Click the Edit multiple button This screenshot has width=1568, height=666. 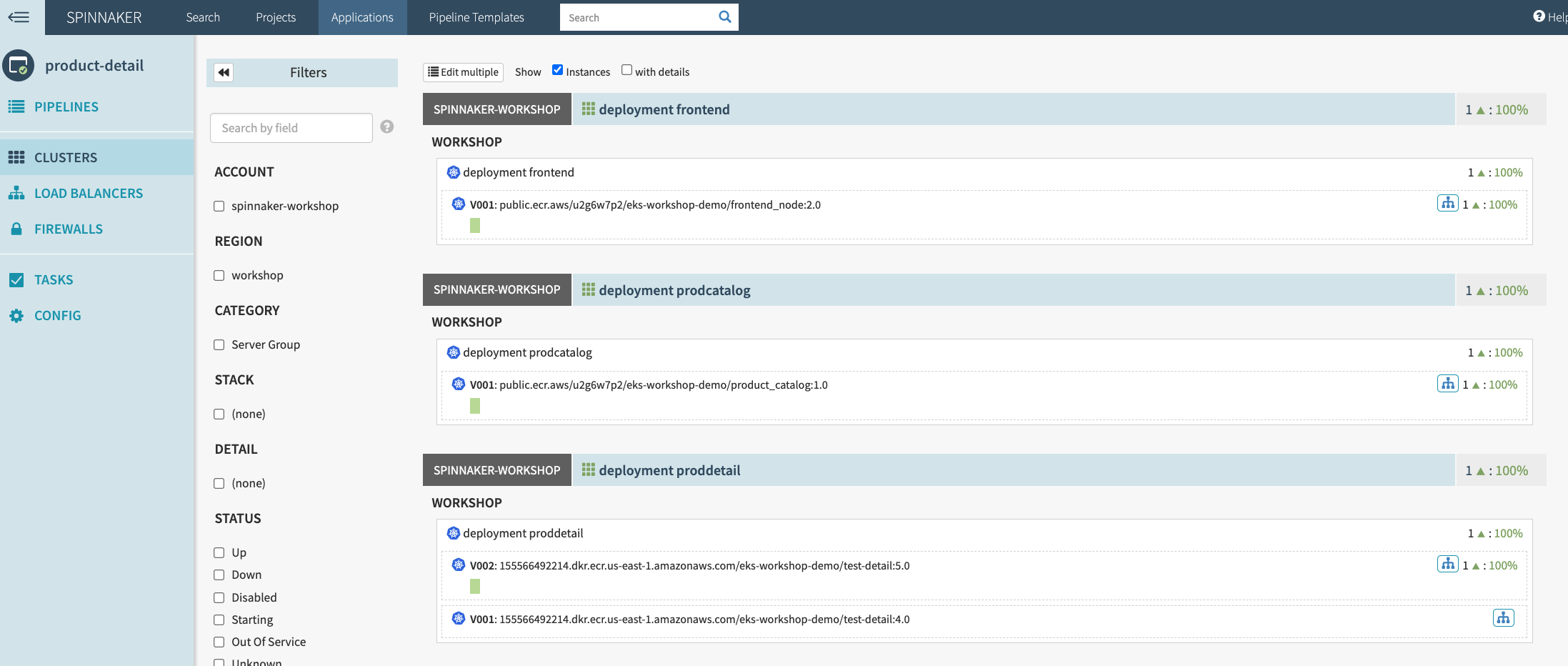(462, 71)
